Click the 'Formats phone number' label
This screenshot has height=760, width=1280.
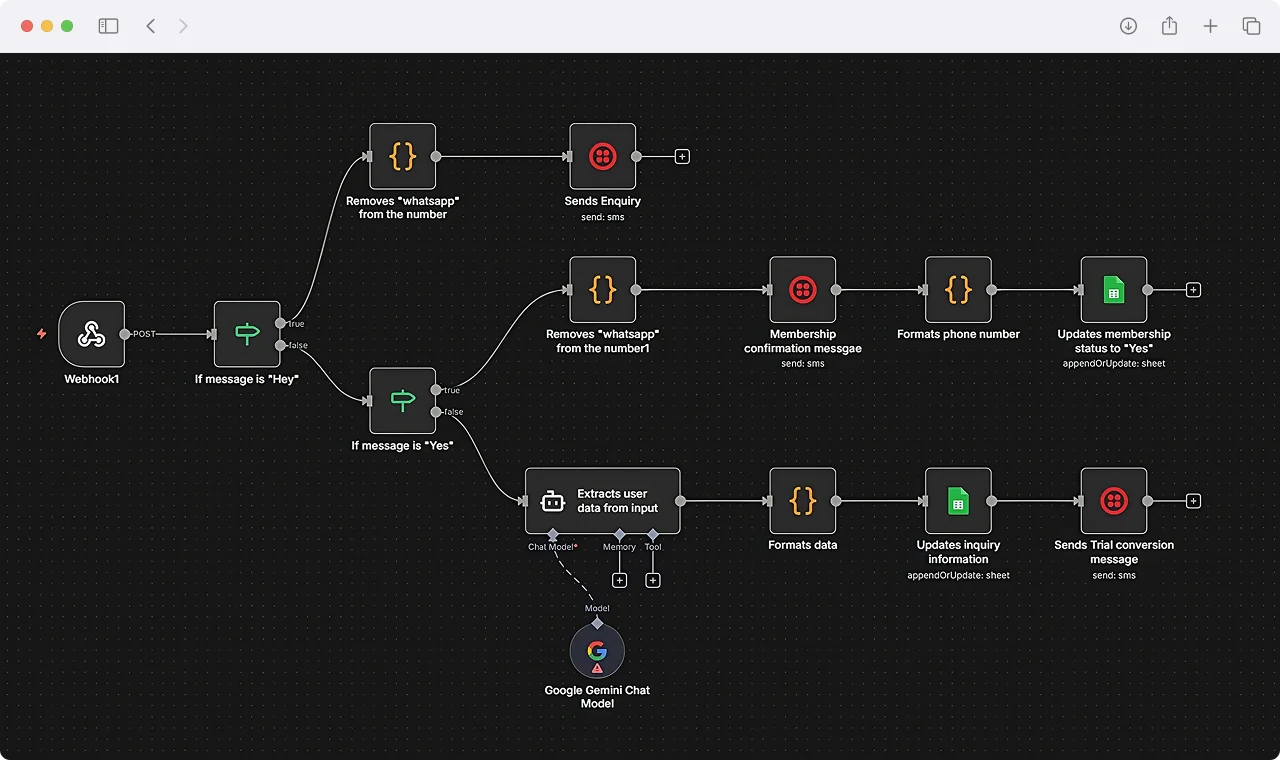pos(959,334)
